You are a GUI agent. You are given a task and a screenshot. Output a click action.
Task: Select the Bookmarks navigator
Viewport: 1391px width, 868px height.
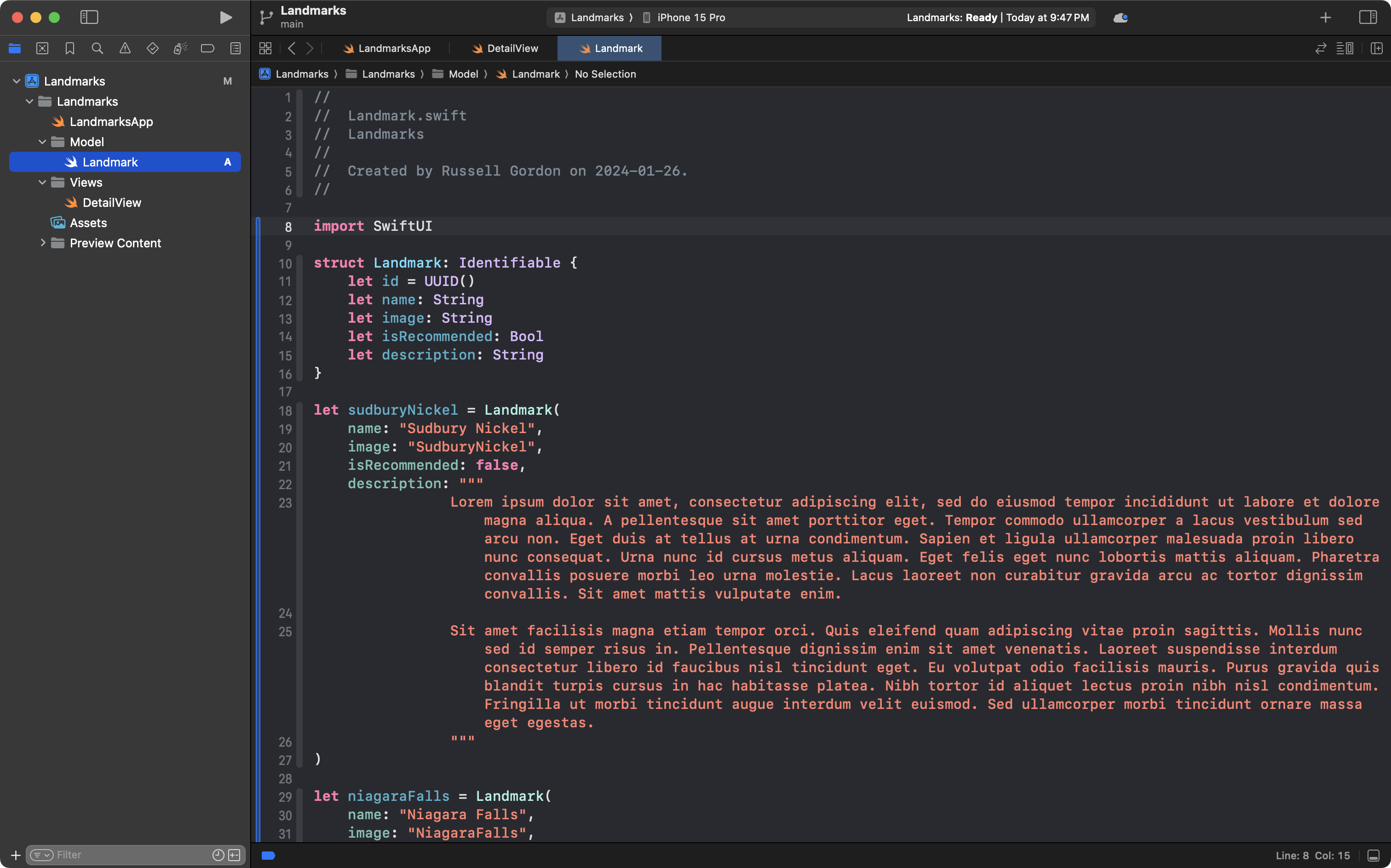click(x=70, y=48)
